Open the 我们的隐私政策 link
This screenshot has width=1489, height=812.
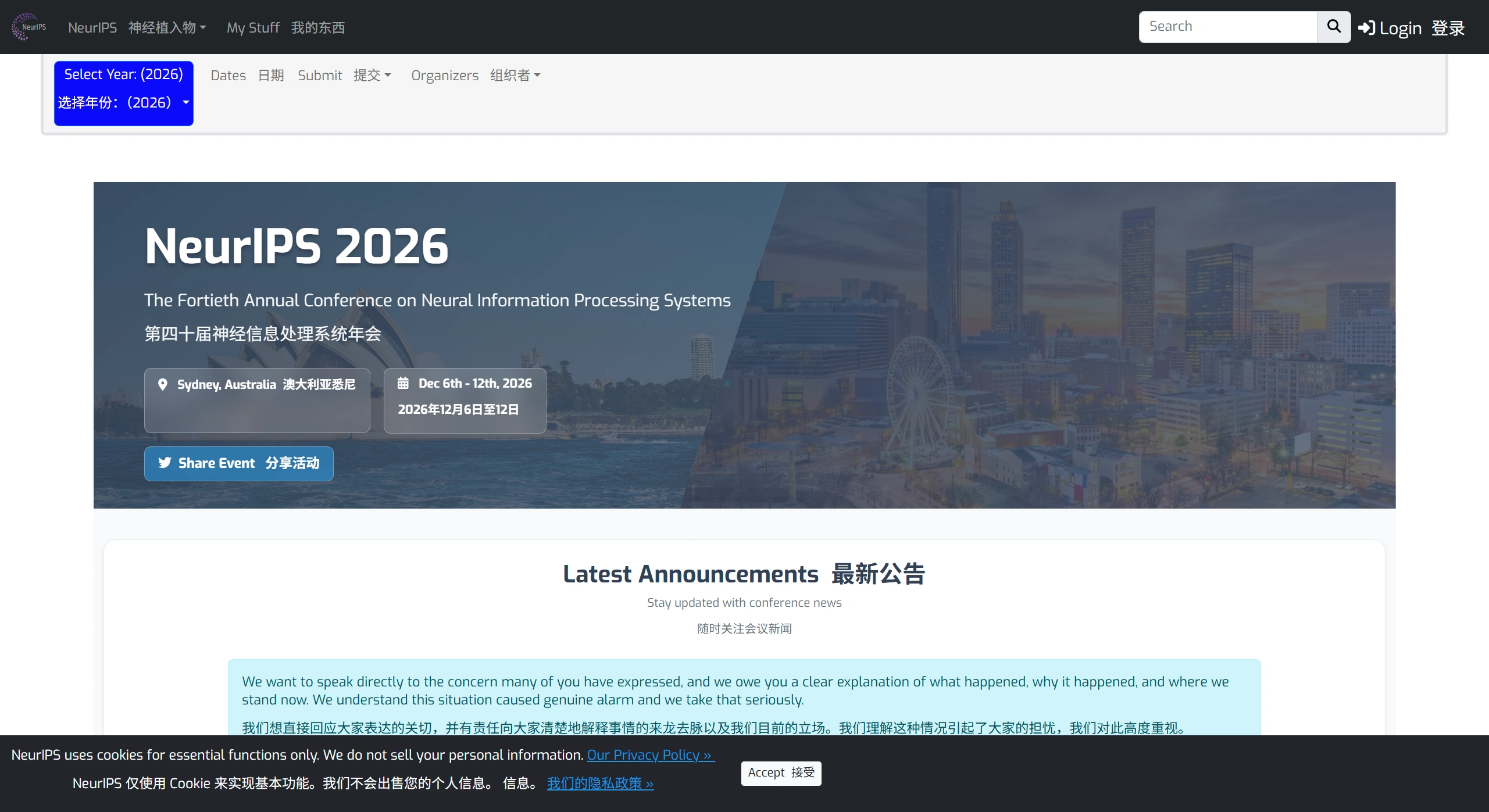(599, 784)
